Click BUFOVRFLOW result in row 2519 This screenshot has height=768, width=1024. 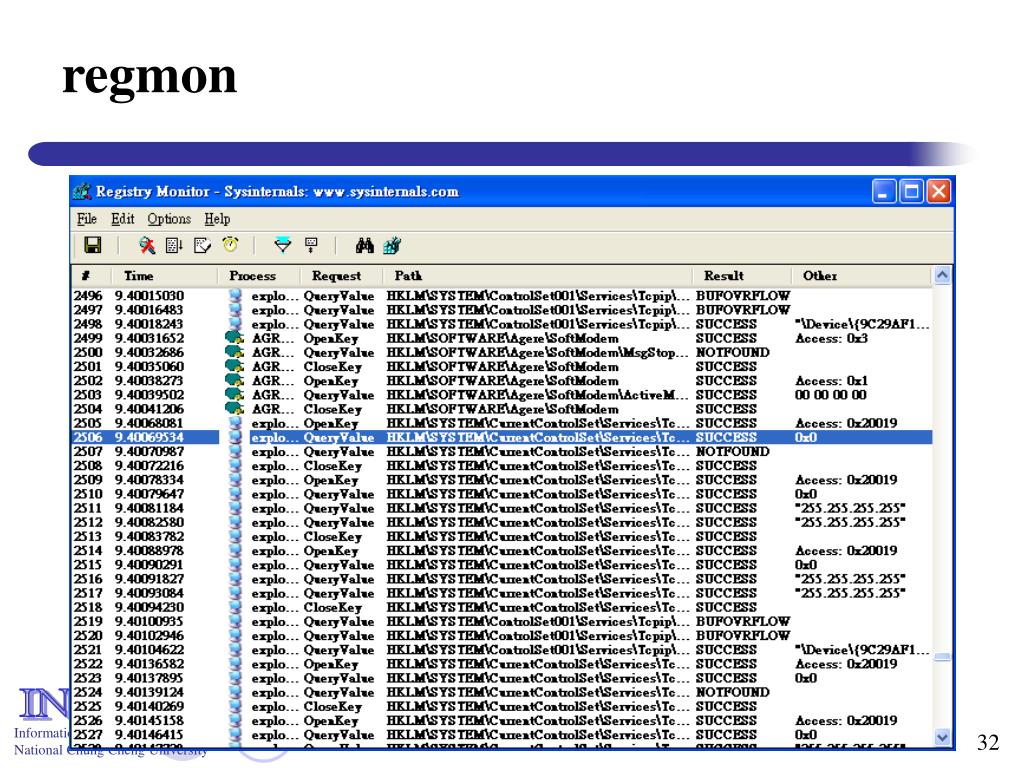coord(743,622)
